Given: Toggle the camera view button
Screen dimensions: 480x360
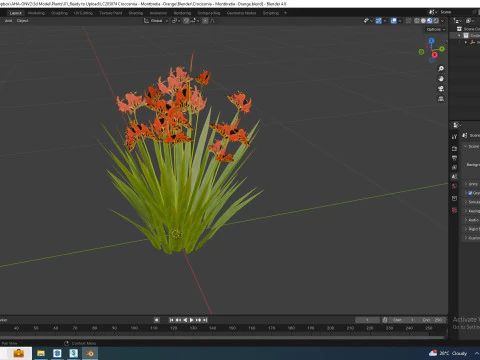Looking at the screenshot, I should [x=441, y=89].
